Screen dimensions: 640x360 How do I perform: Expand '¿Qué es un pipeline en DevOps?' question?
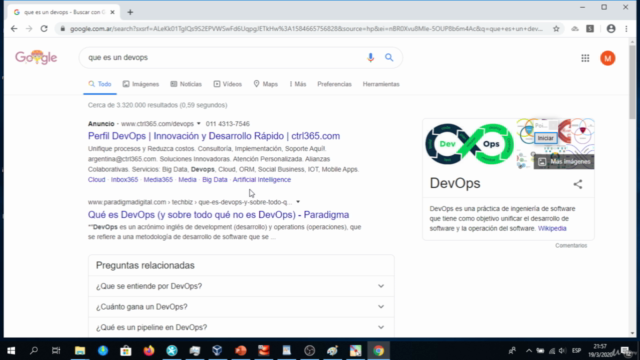[241, 327]
